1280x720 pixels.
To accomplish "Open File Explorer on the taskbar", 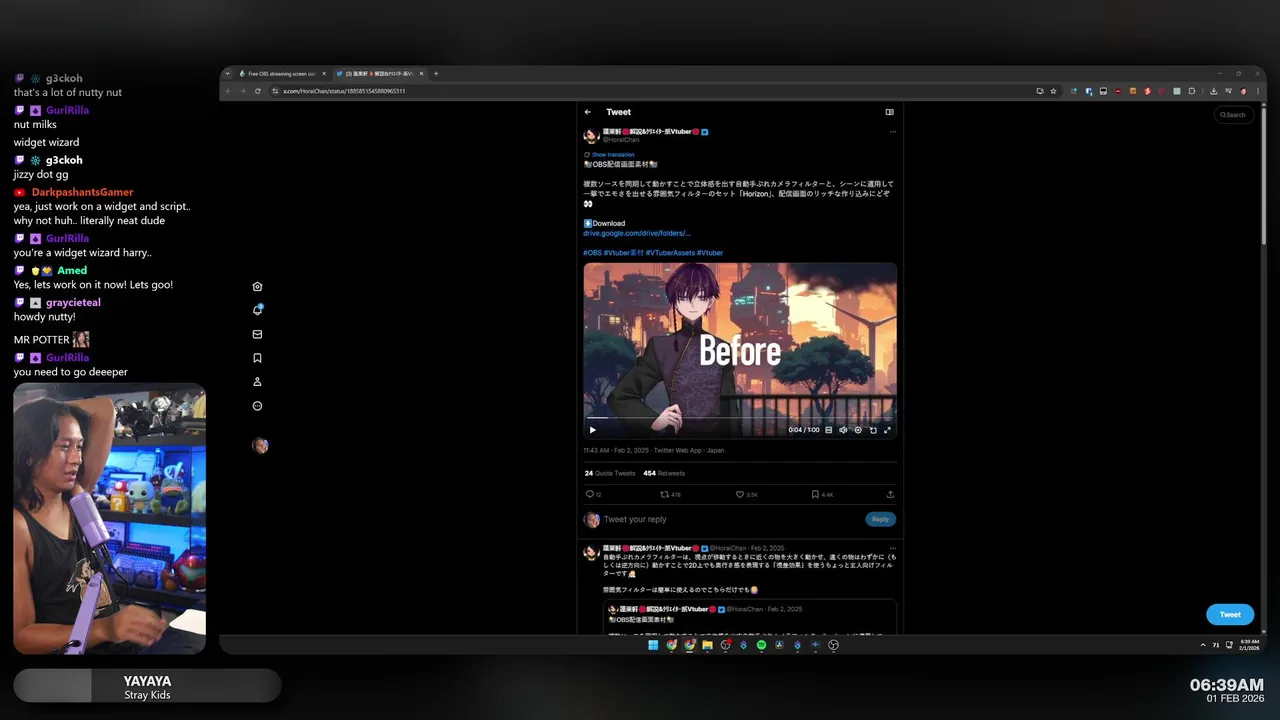I will 707,645.
